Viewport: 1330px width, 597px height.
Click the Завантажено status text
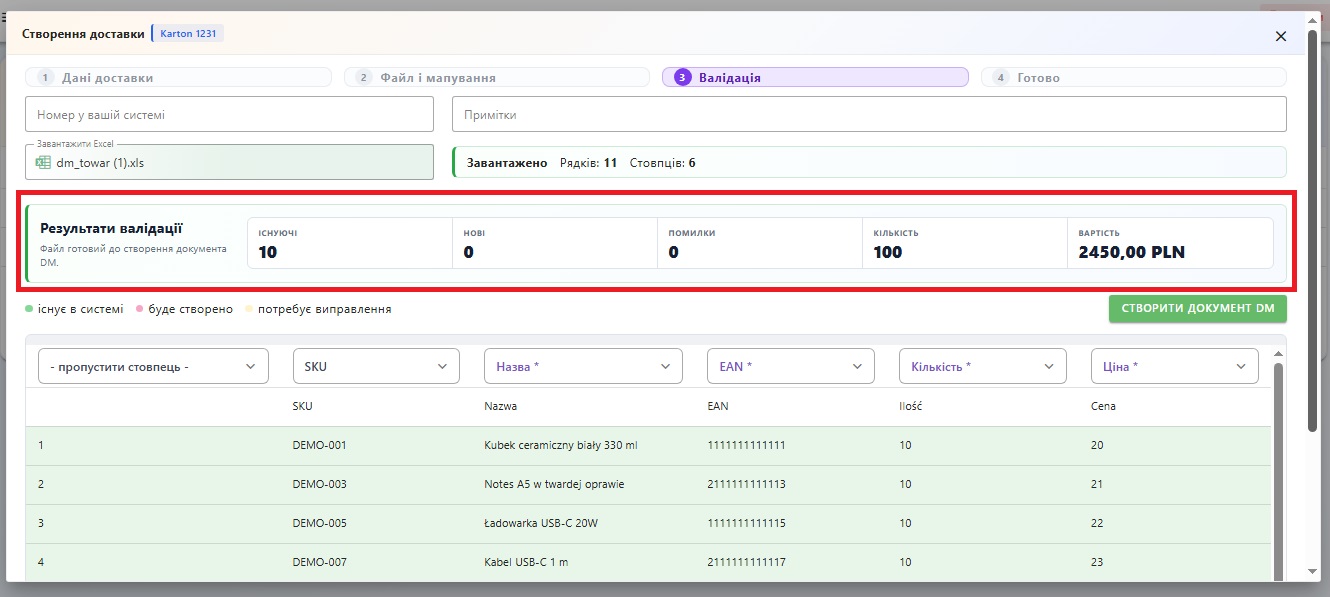point(507,162)
